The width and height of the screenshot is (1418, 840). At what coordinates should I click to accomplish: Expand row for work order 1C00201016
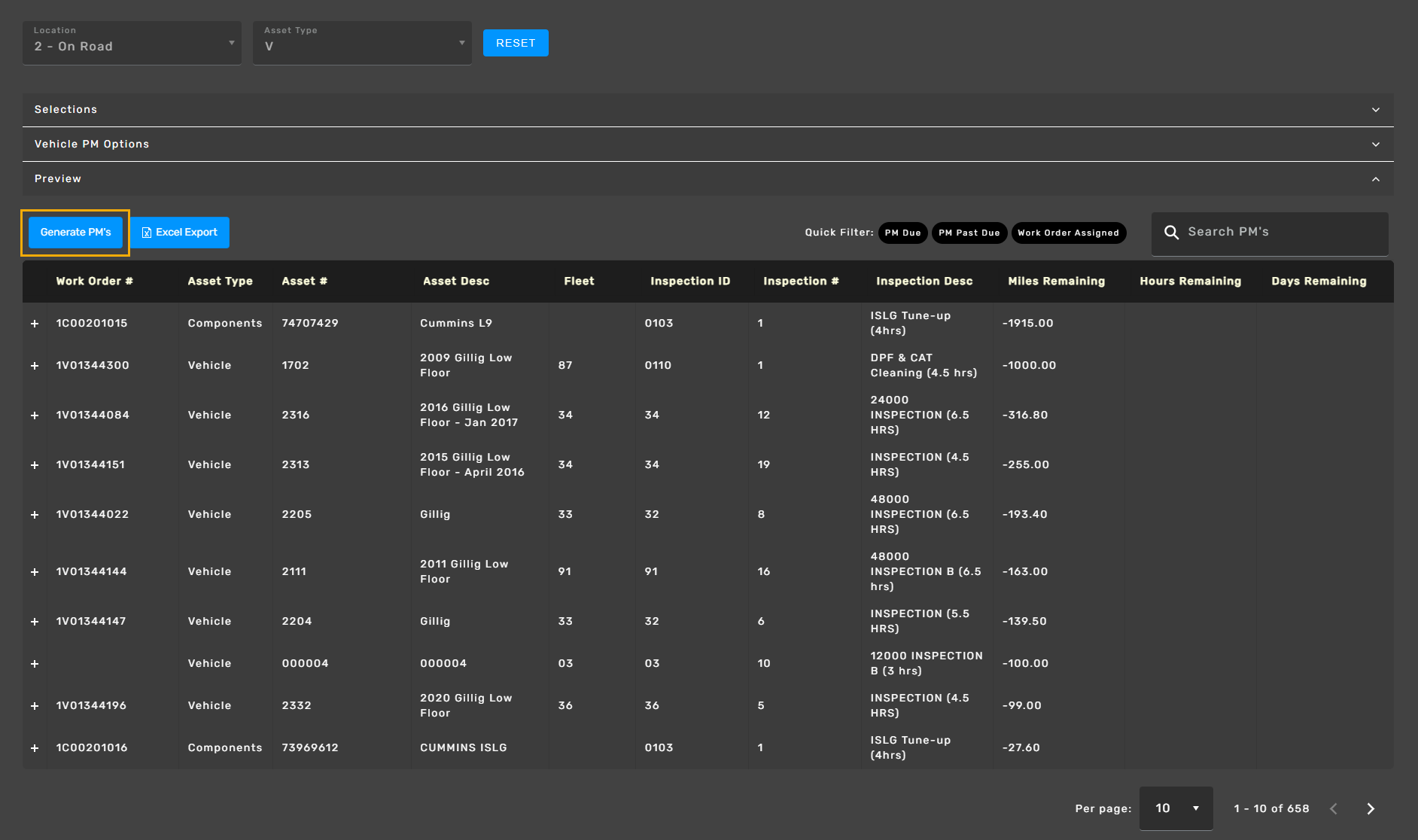[35, 748]
